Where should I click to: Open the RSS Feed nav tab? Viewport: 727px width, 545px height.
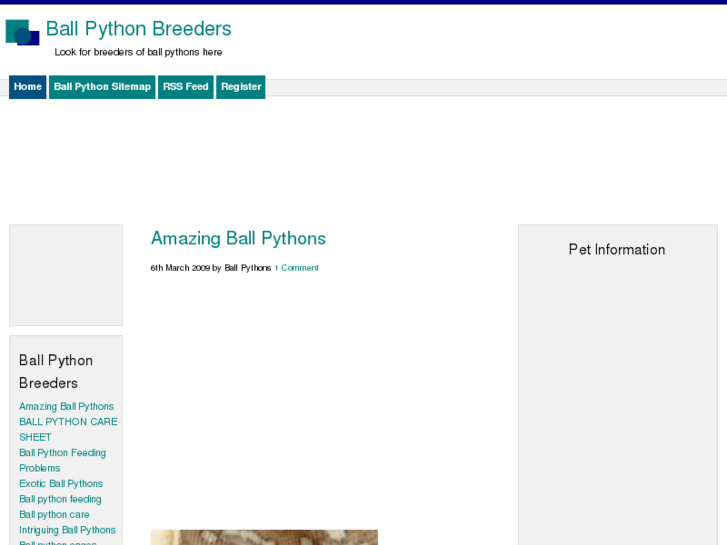[x=185, y=87]
